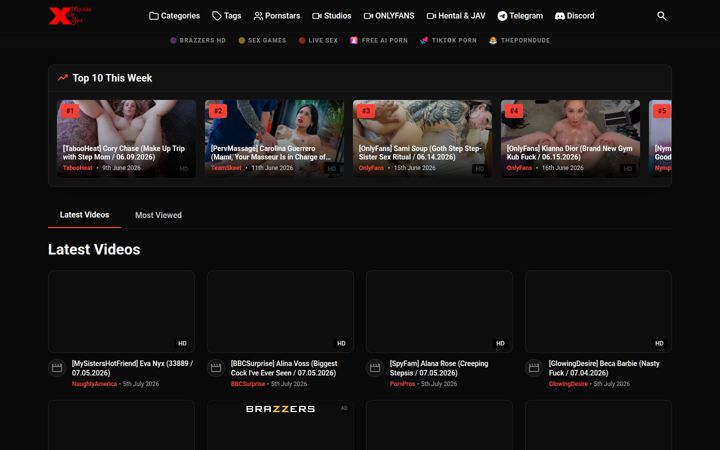
Task: Open the #3 ranked Top 10 thumbnail
Action: [x=422, y=138]
